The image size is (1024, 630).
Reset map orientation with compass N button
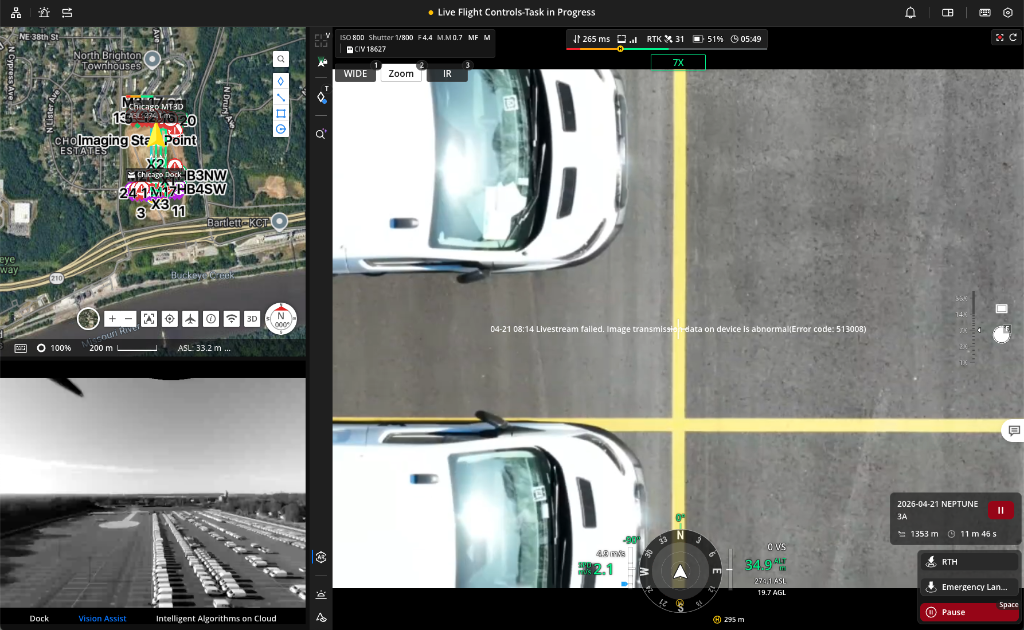tap(281, 319)
